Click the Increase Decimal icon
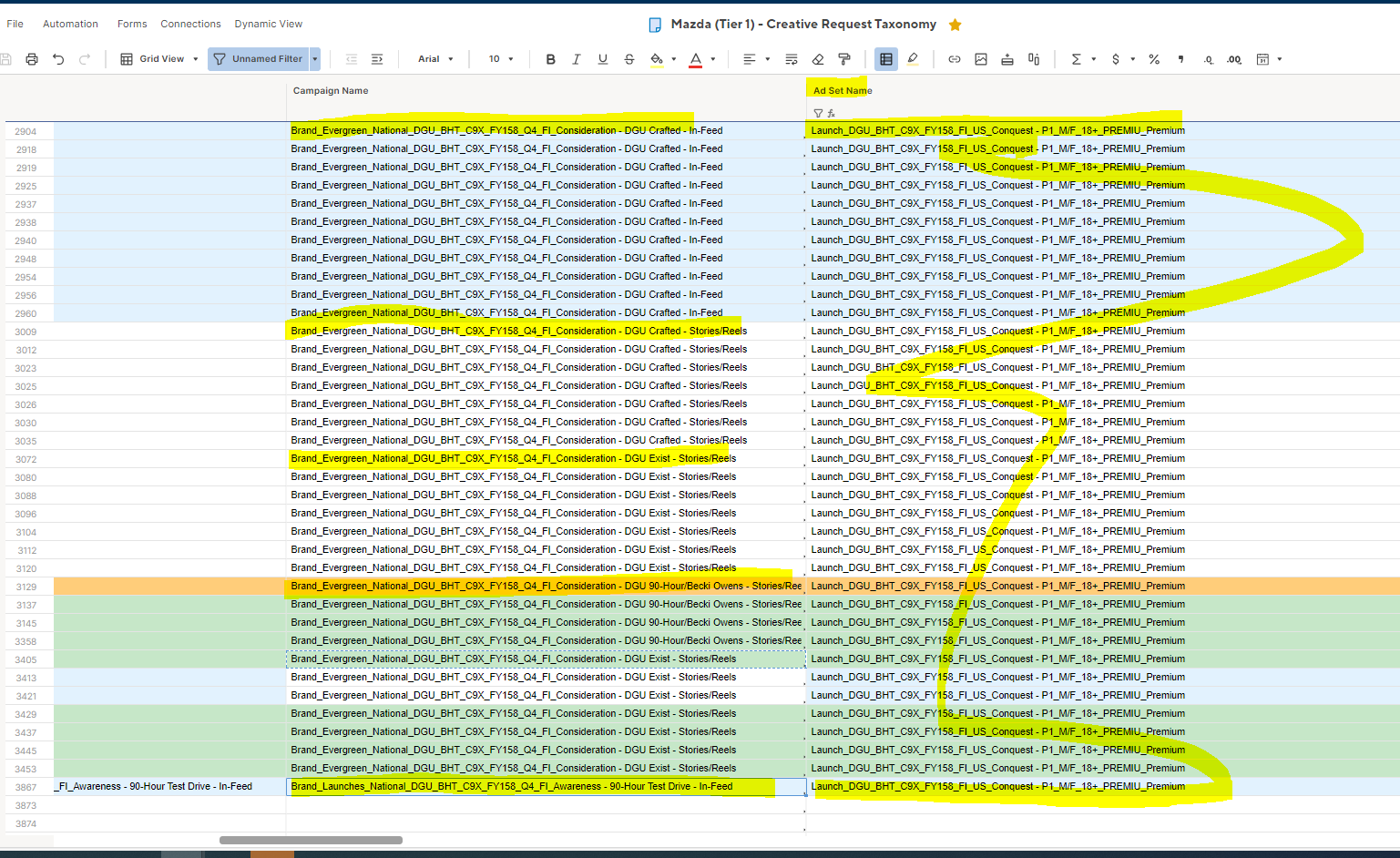1400x858 pixels. click(x=1234, y=59)
